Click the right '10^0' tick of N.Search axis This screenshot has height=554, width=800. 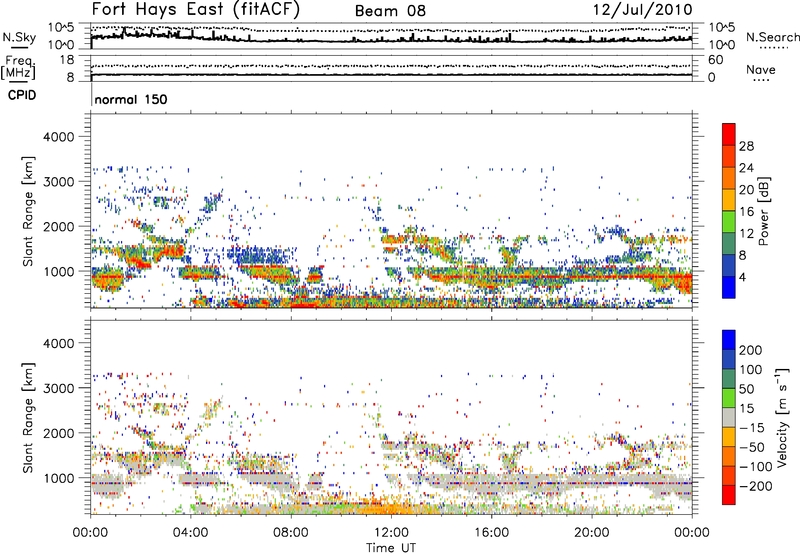[x=722, y=45]
